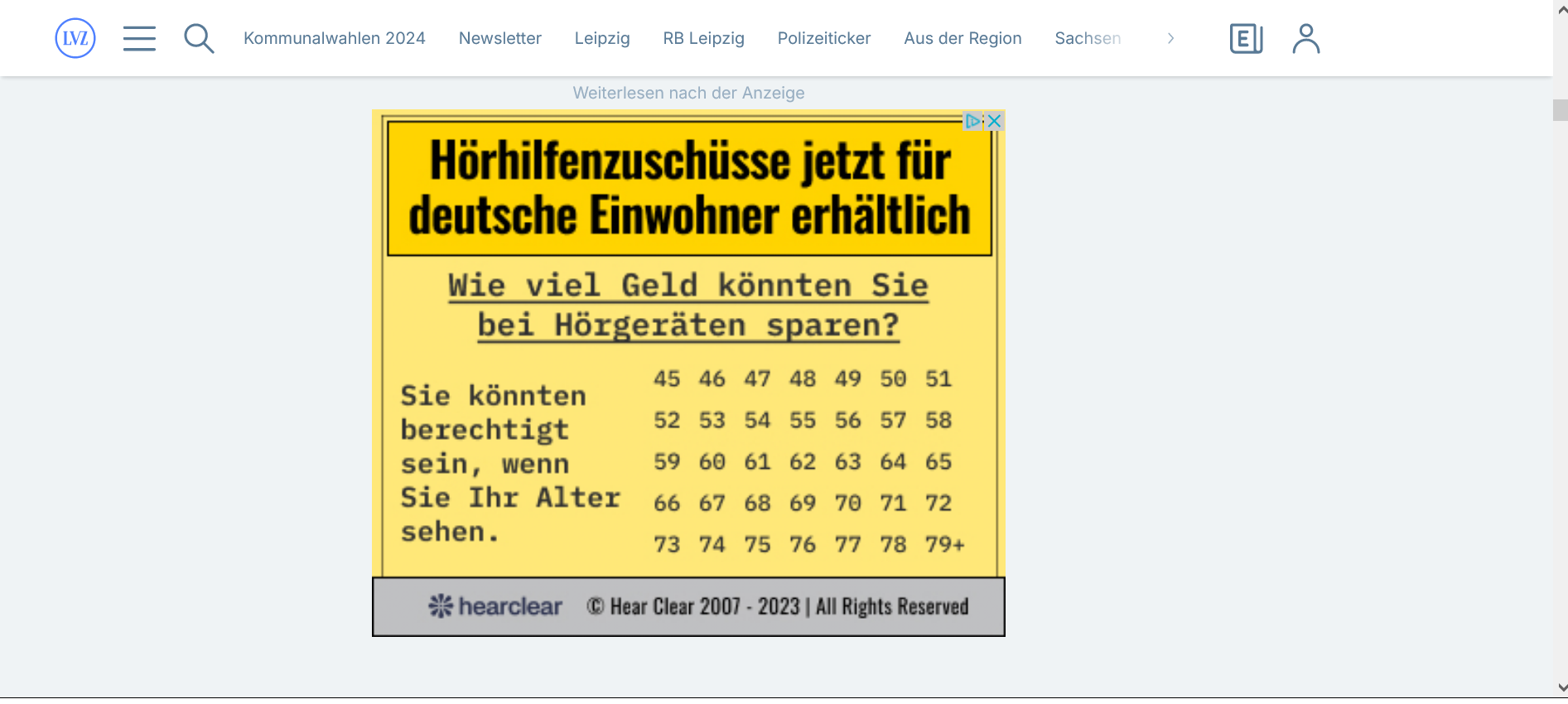1568x704 pixels.
Task: Go to Newsletter page
Action: [499, 38]
